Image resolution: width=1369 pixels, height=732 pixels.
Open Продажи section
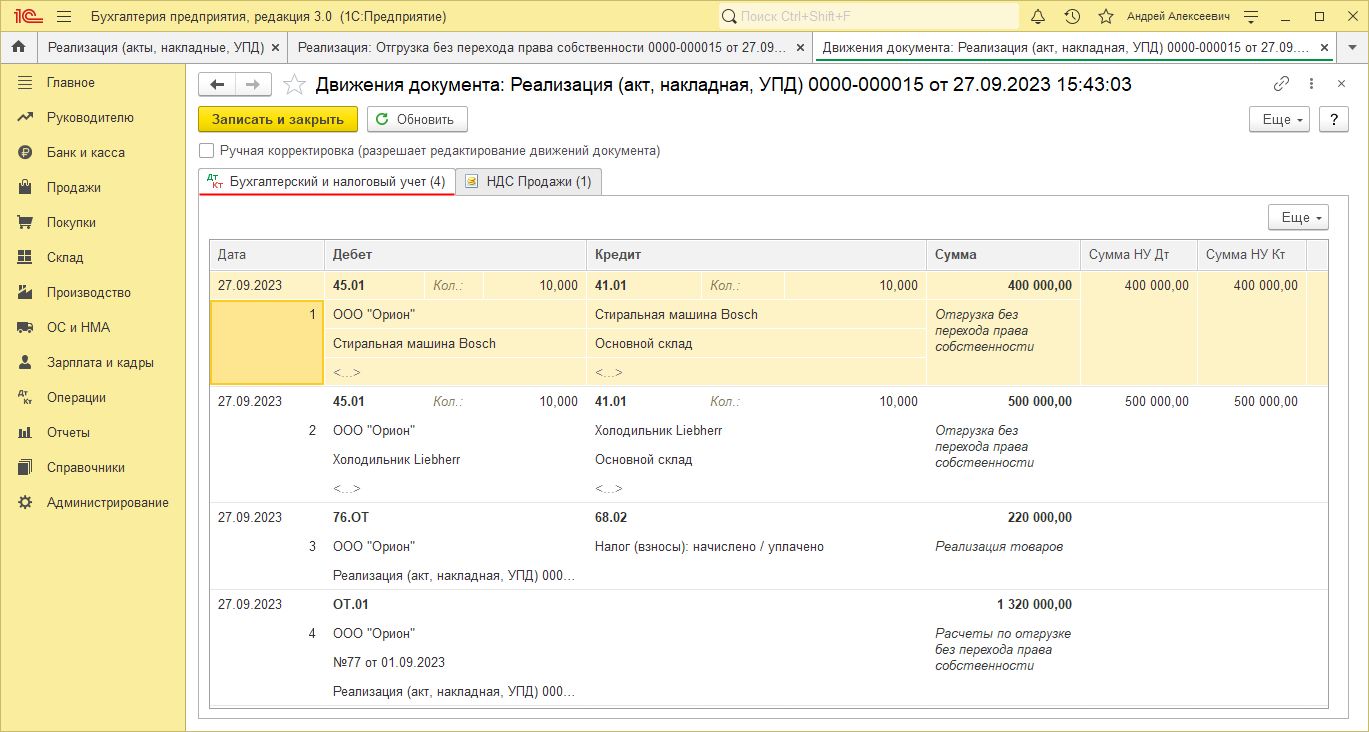pos(92,188)
